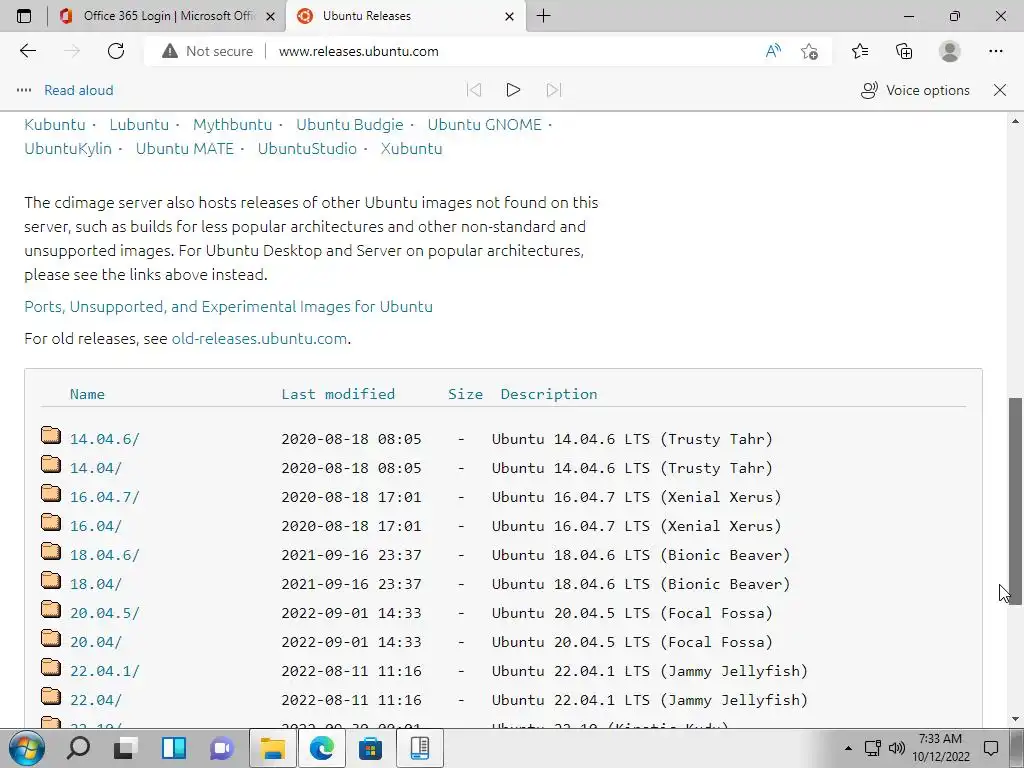Play Read aloud narration

pos(513,90)
